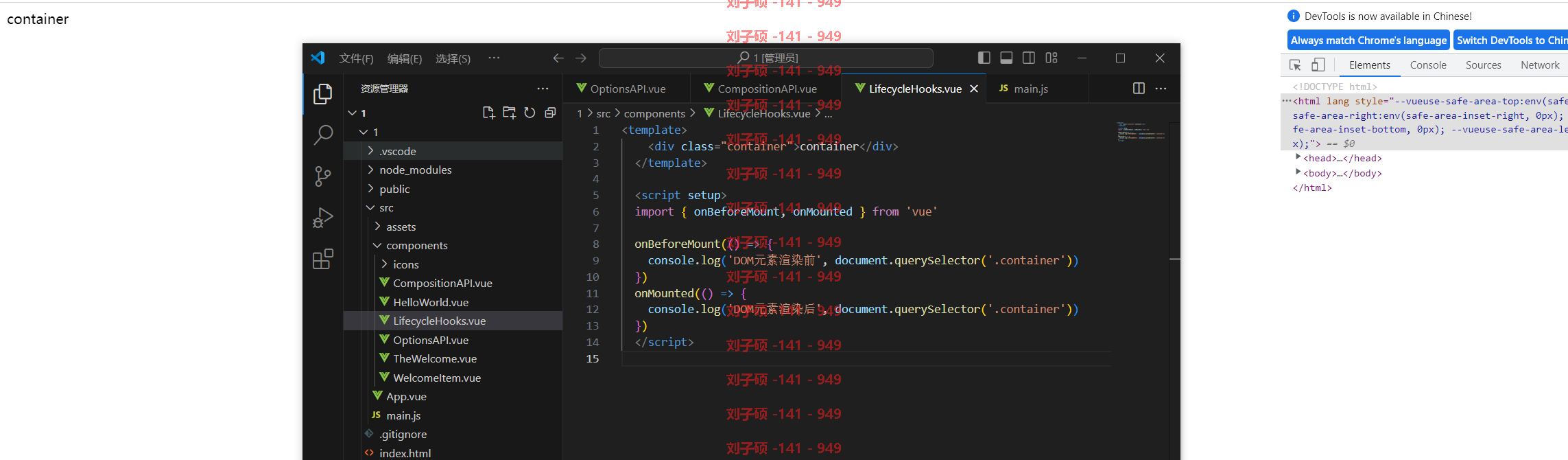This screenshot has height=460, width=1568.
Task: Toggle primary side bar layout
Action: (984, 58)
